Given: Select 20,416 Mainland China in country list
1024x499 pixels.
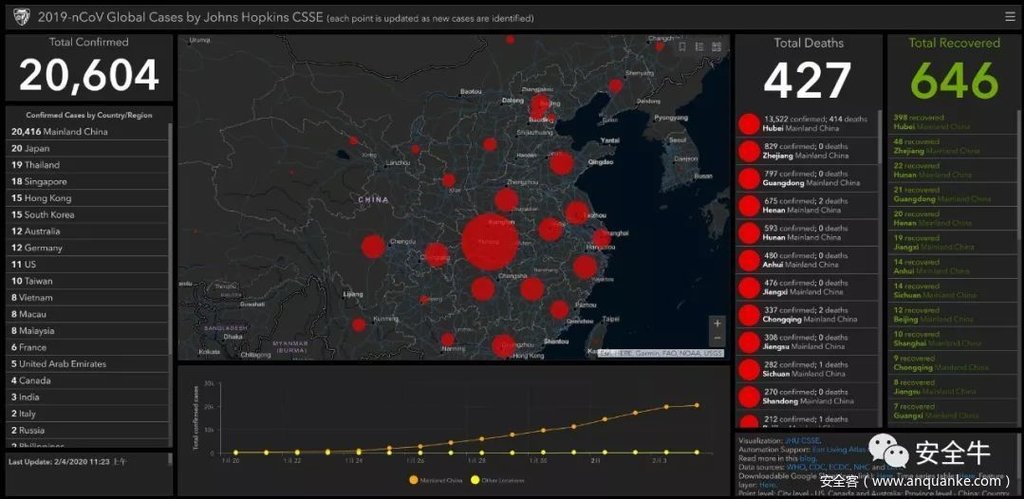Looking at the screenshot, I should (x=60, y=131).
